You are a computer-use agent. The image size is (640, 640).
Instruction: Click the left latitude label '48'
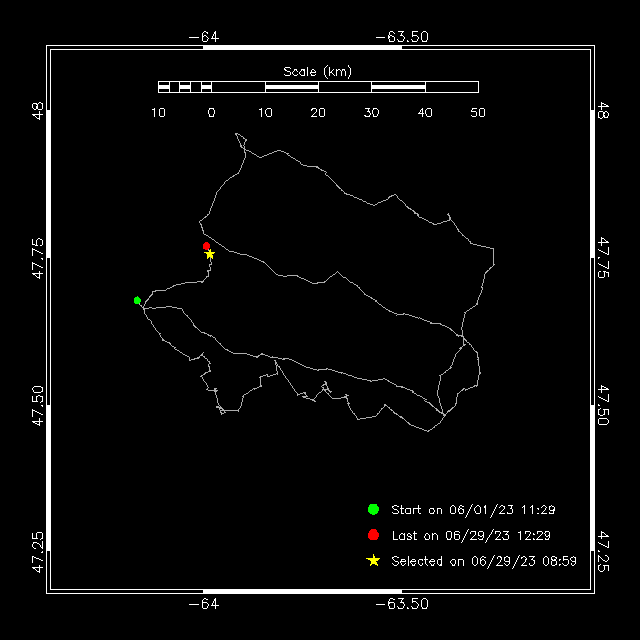(38, 111)
